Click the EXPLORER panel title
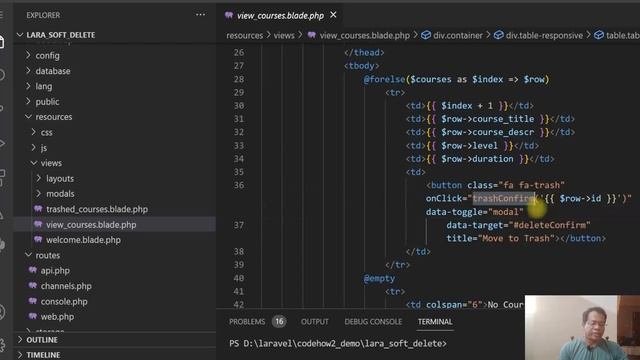This screenshot has height=360, width=640. tap(43, 15)
